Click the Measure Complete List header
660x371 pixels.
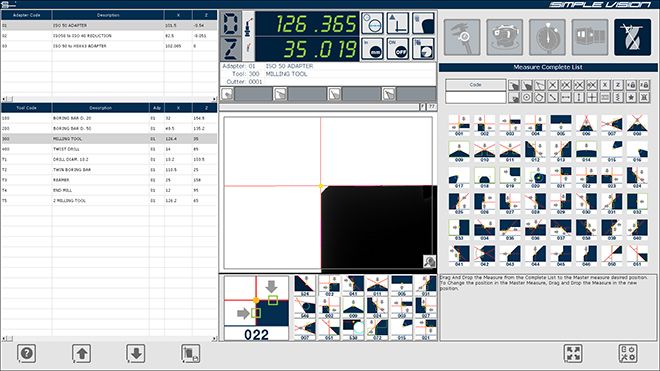tap(548, 67)
